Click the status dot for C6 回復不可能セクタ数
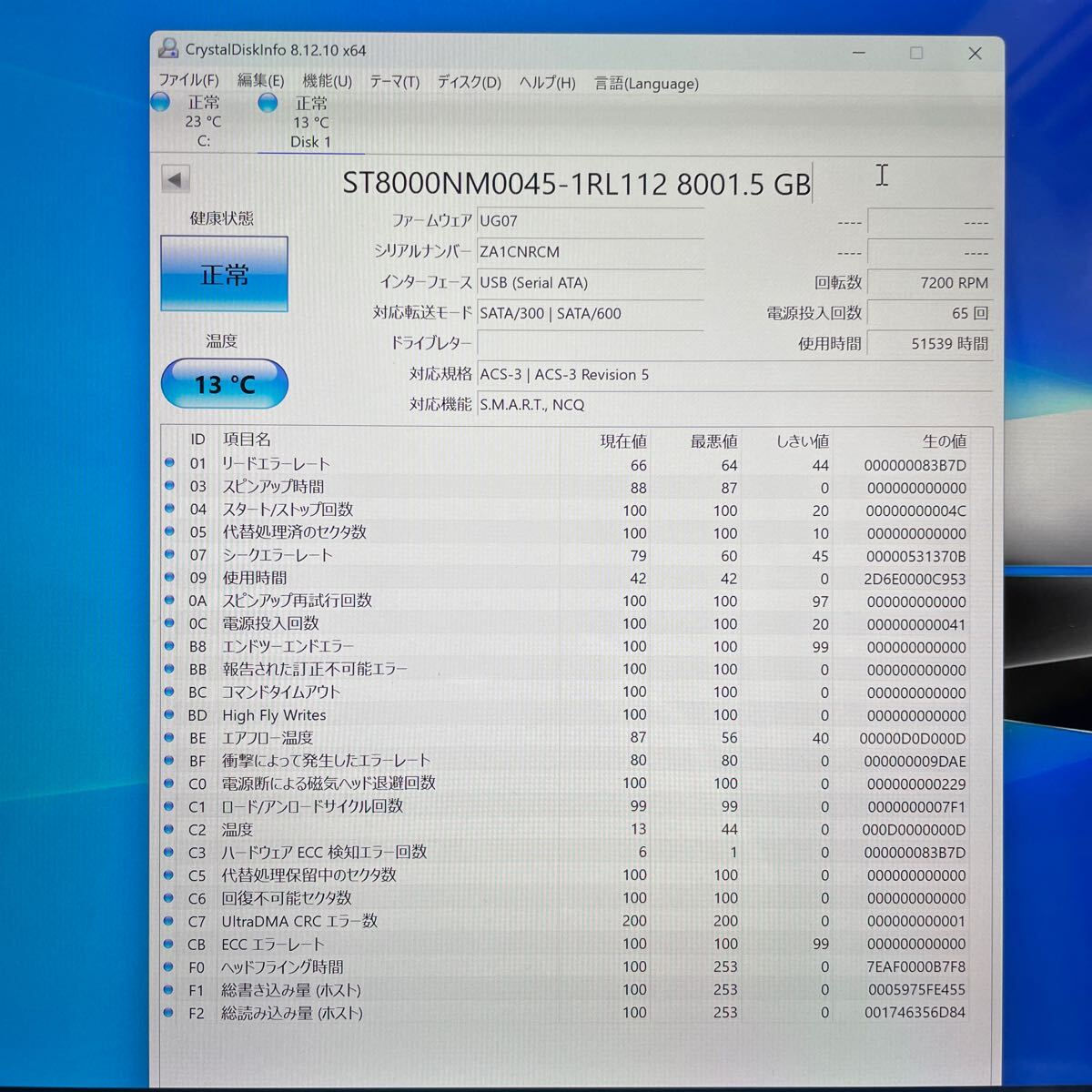This screenshot has width=1092, height=1092. [x=168, y=897]
